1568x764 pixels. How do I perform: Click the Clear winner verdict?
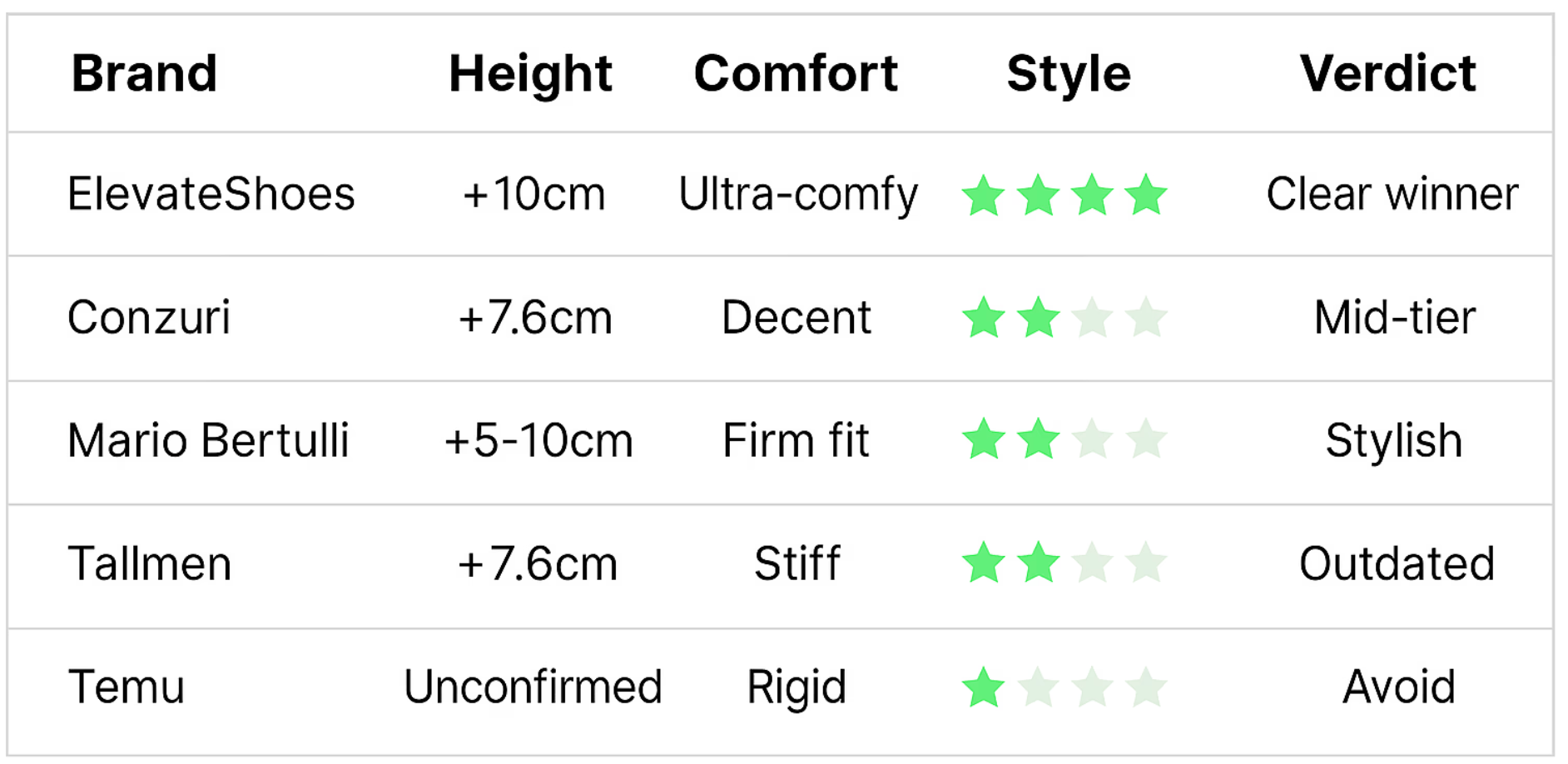pos(1392,194)
